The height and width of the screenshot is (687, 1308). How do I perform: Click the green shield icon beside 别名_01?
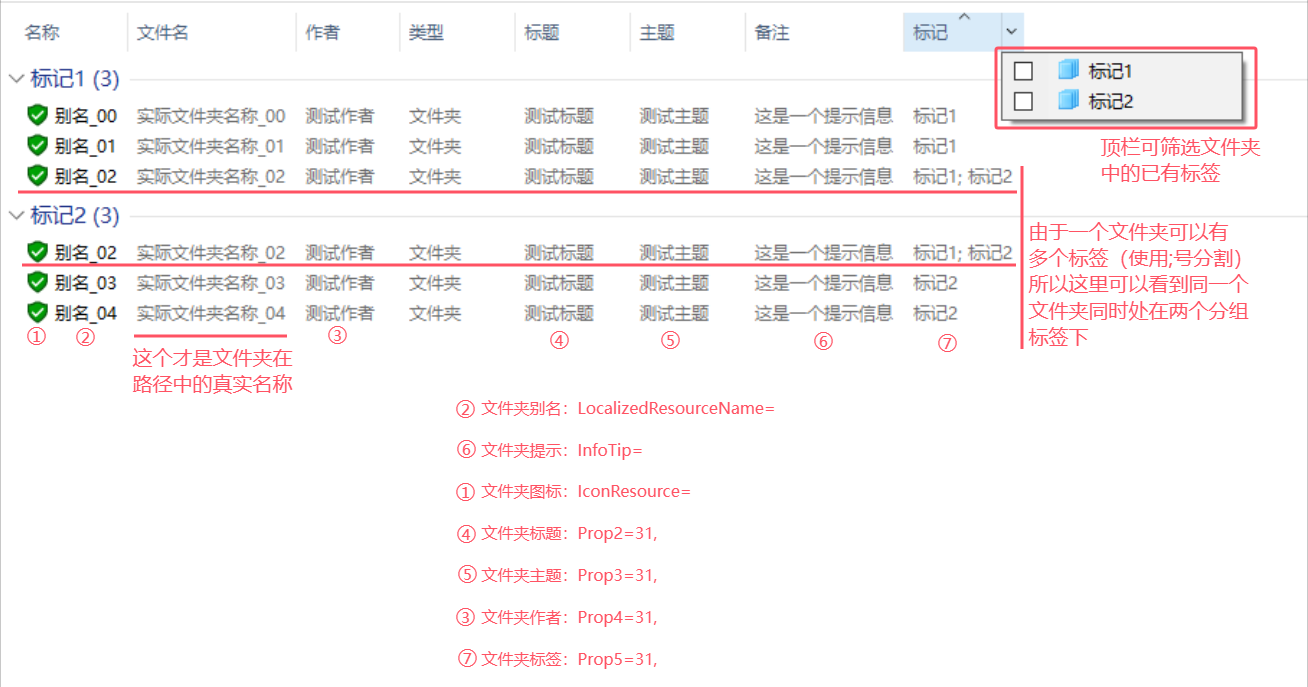pyautogui.click(x=38, y=146)
